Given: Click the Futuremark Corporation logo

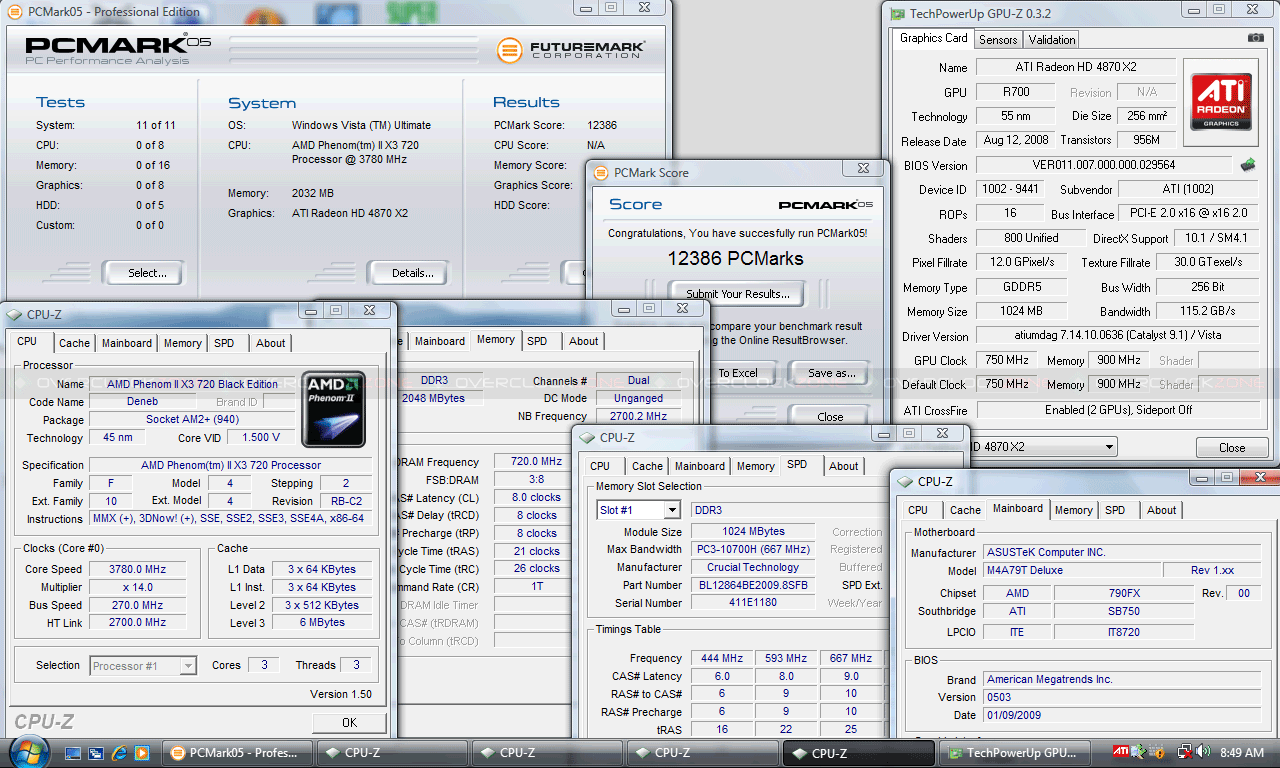Looking at the screenshot, I should (x=571, y=50).
